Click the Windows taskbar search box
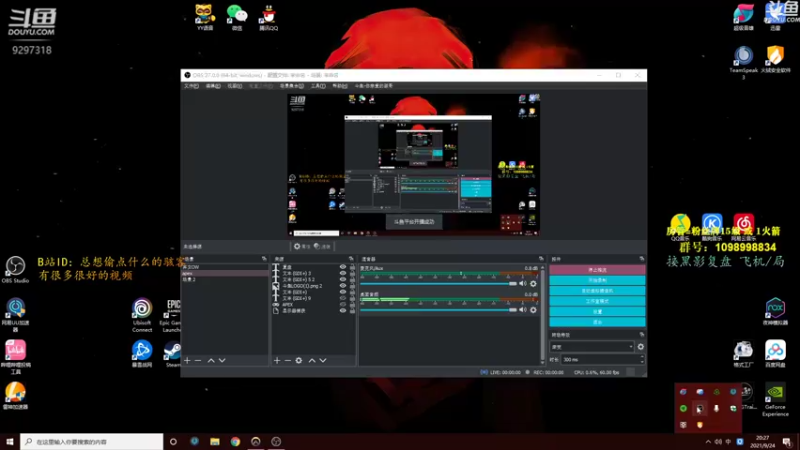 92,441
